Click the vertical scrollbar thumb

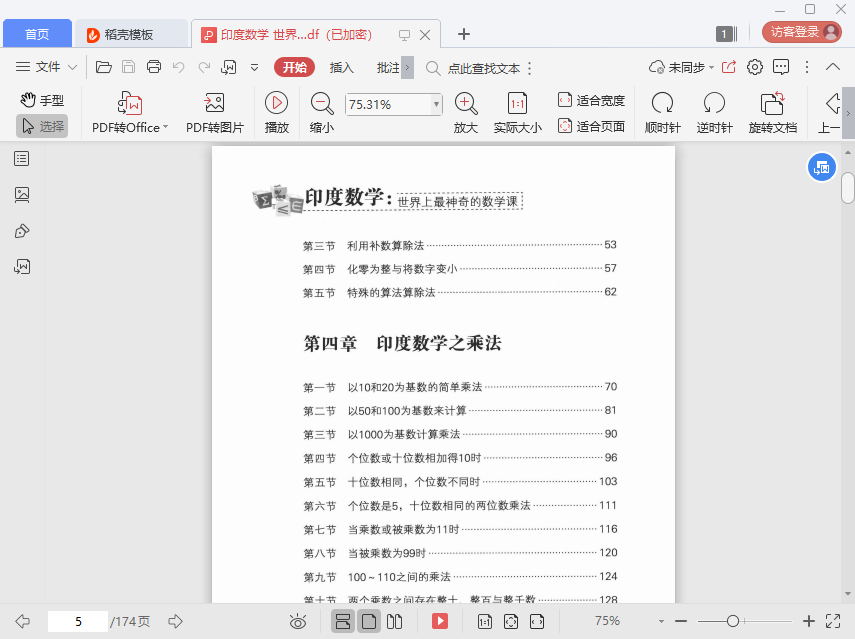pyautogui.click(x=847, y=188)
